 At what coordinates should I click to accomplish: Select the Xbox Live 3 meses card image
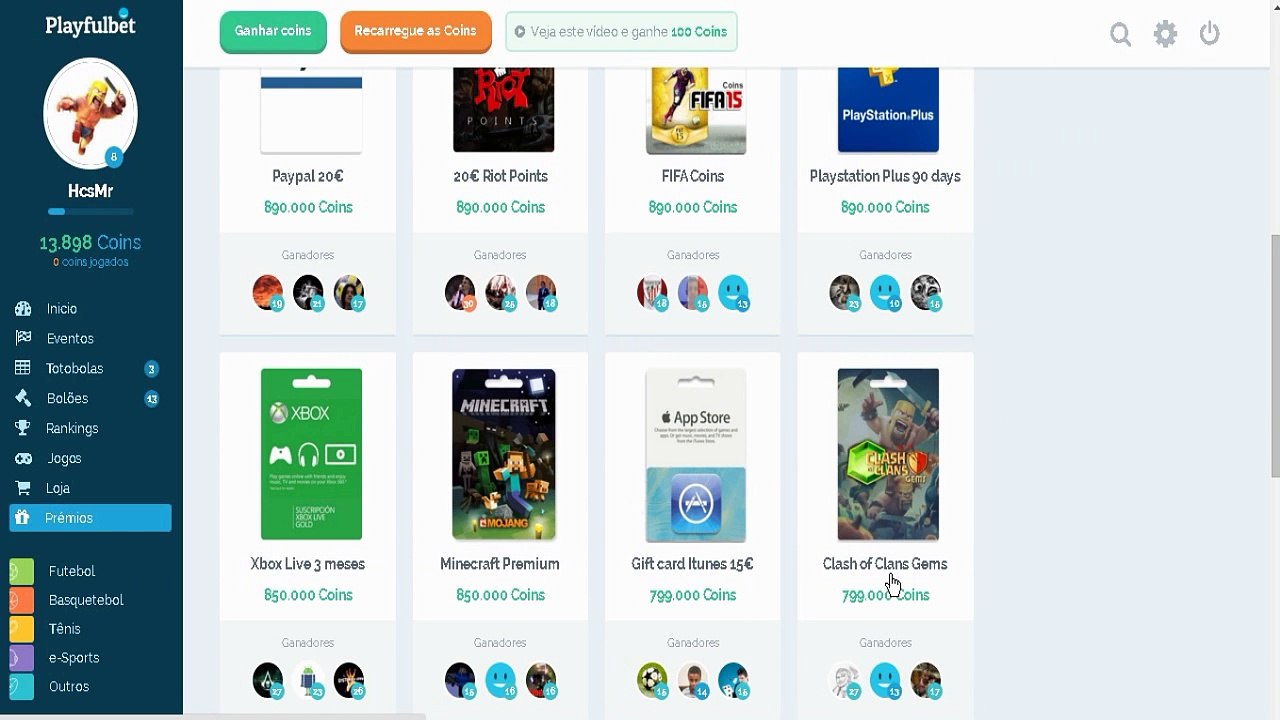(x=311, y=454)
